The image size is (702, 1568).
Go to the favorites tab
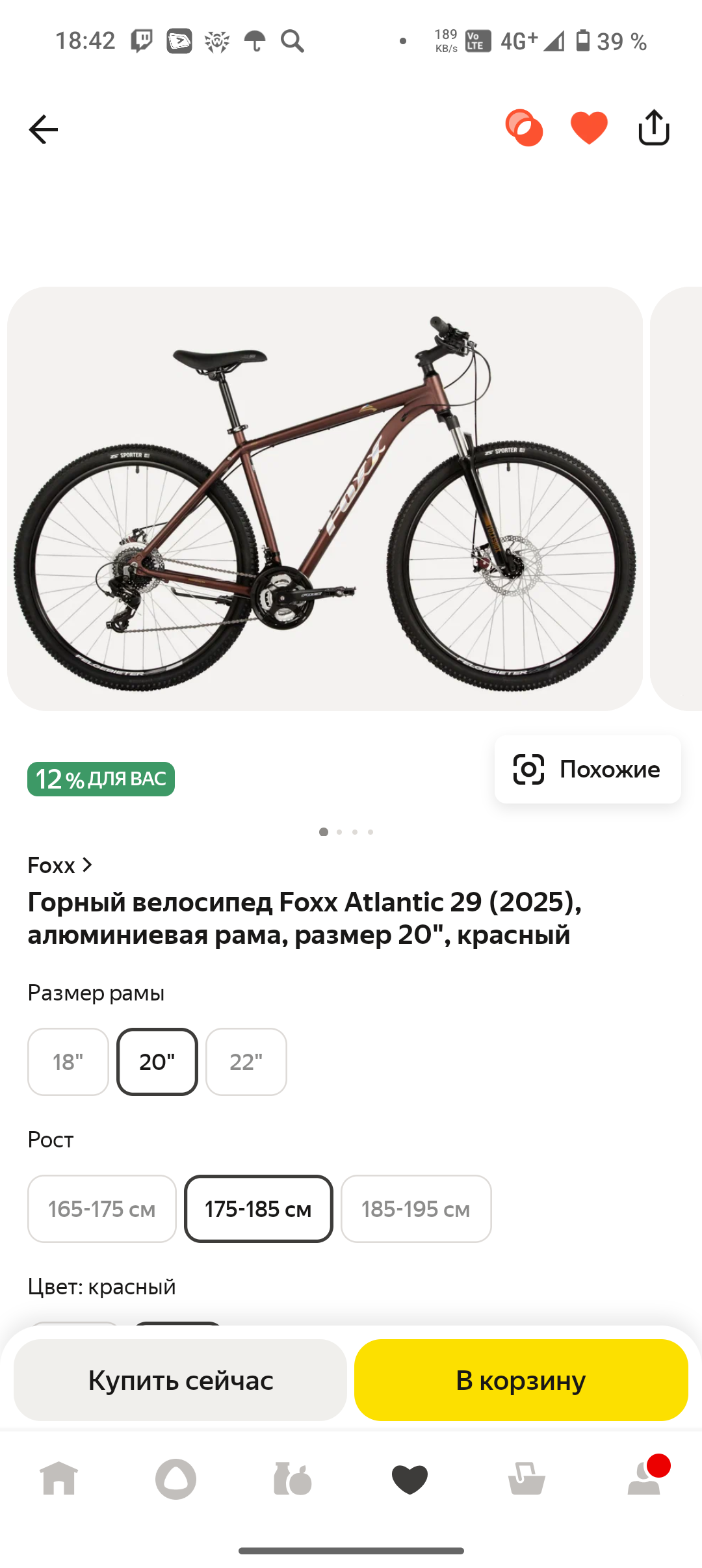coord(409,1479)
